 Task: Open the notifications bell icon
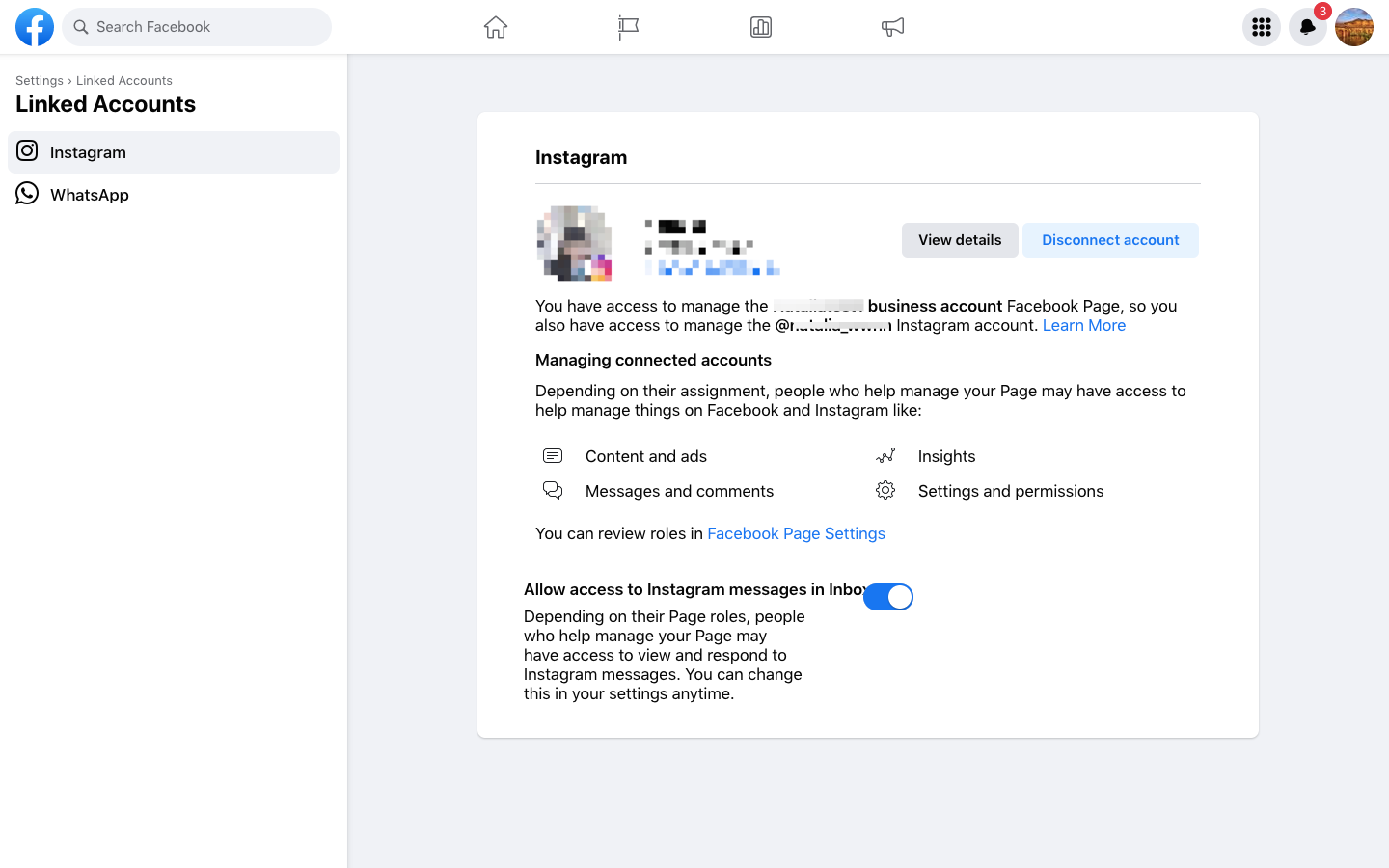pyautogui.click(x=1308, y=27)
